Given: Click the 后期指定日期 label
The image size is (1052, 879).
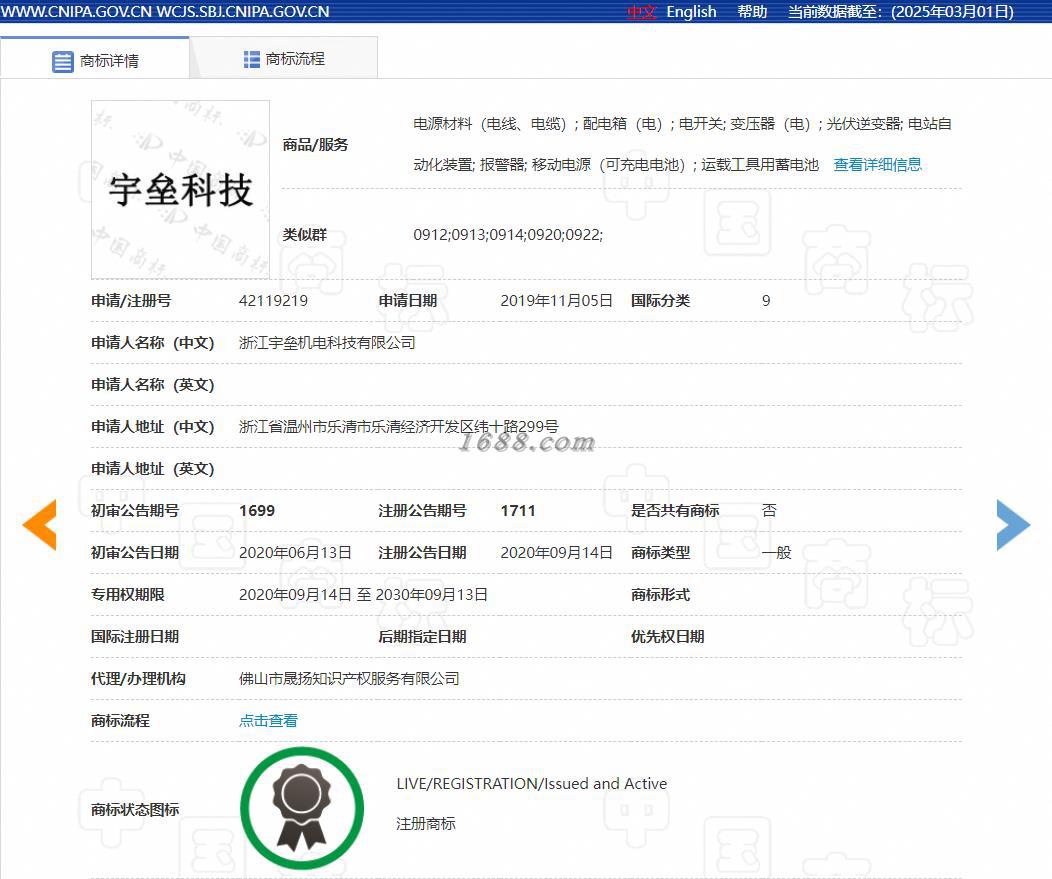Looking at the screenshot, I should (x=422, y=637).
